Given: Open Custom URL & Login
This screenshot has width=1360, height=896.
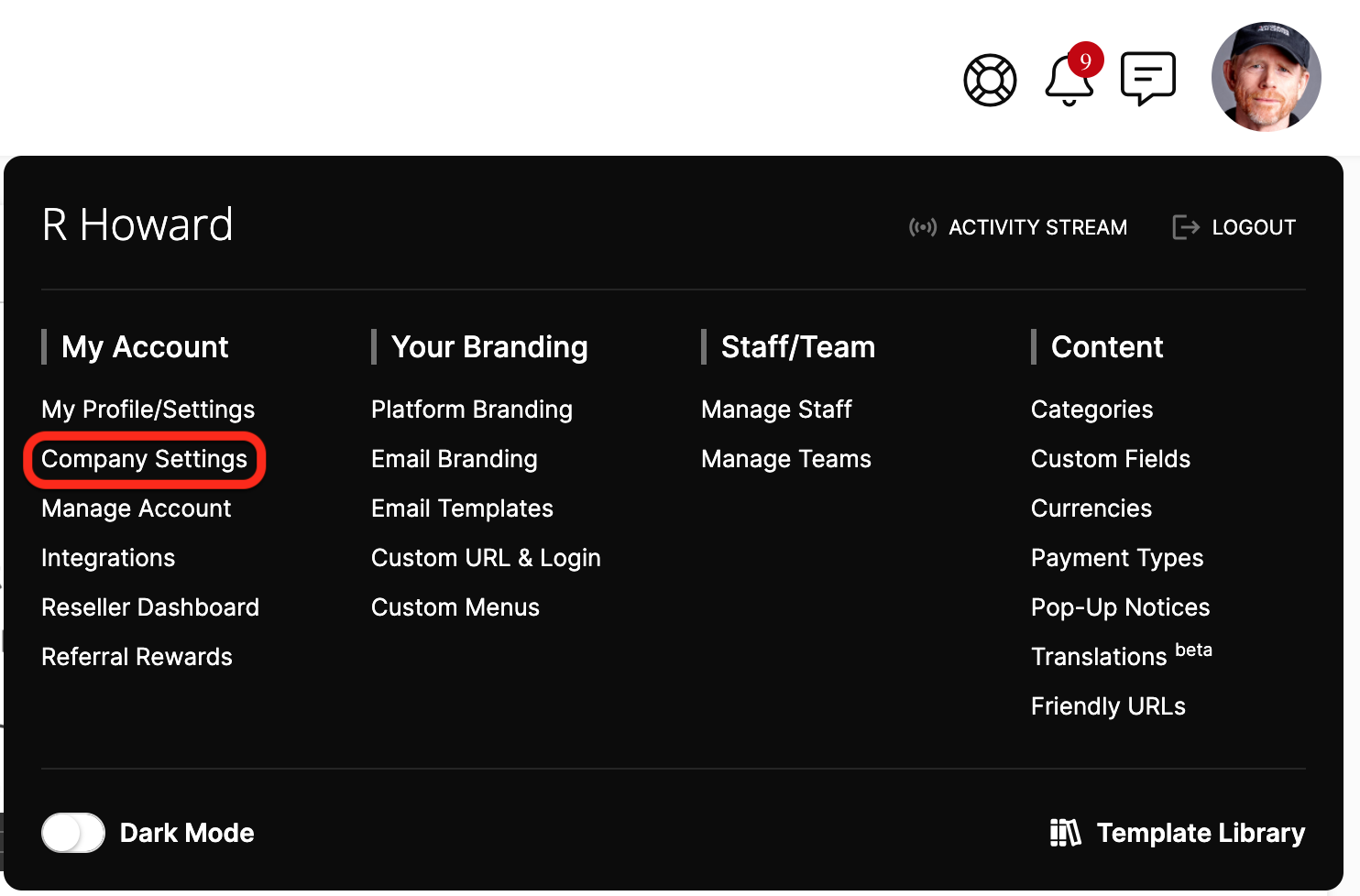Looking at the screenshot, I should click(486, 558).
